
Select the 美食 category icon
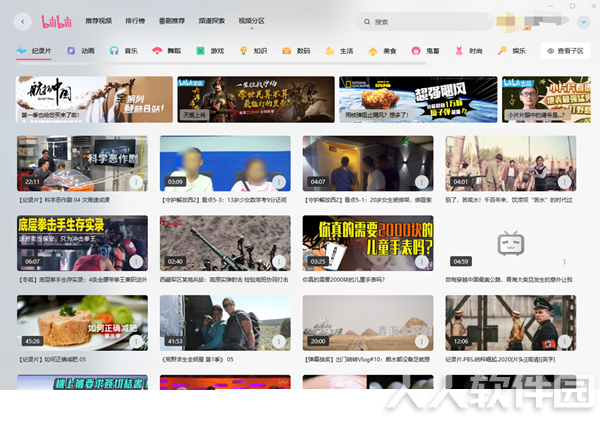pyautogui.click(x=373, y=51)
